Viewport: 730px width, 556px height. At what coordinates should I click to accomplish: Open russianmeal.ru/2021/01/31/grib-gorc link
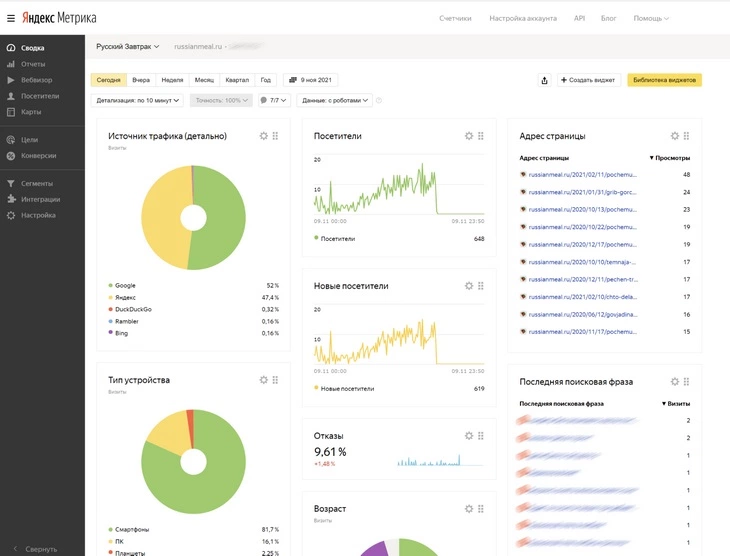coord(582,192)
